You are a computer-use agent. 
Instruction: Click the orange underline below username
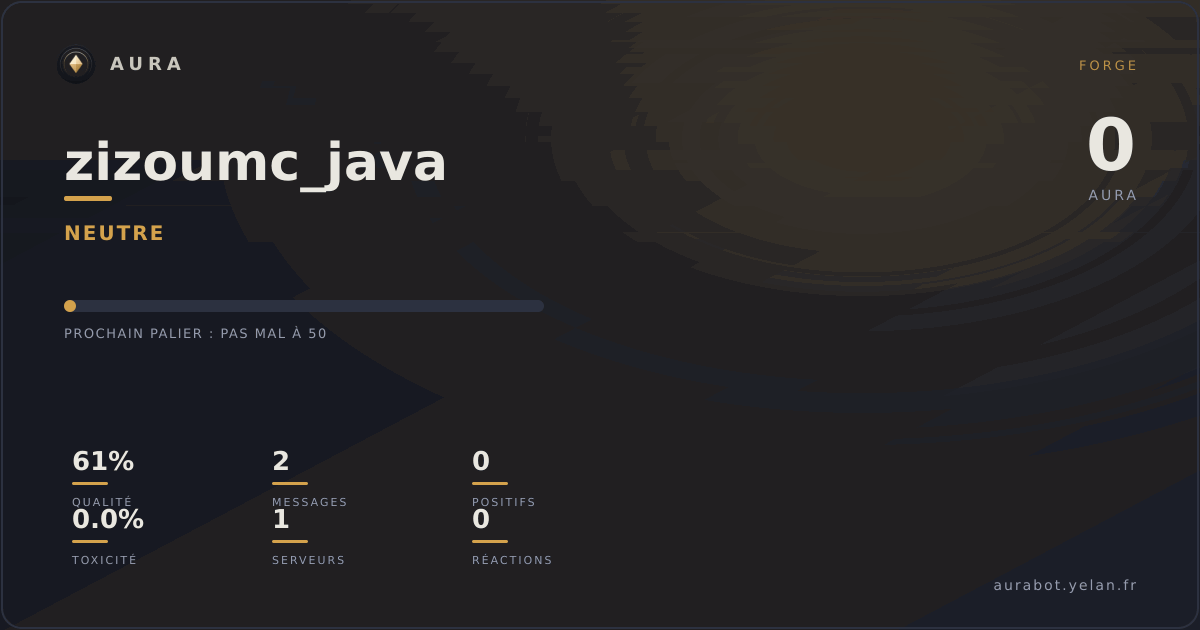coord(88,198)
